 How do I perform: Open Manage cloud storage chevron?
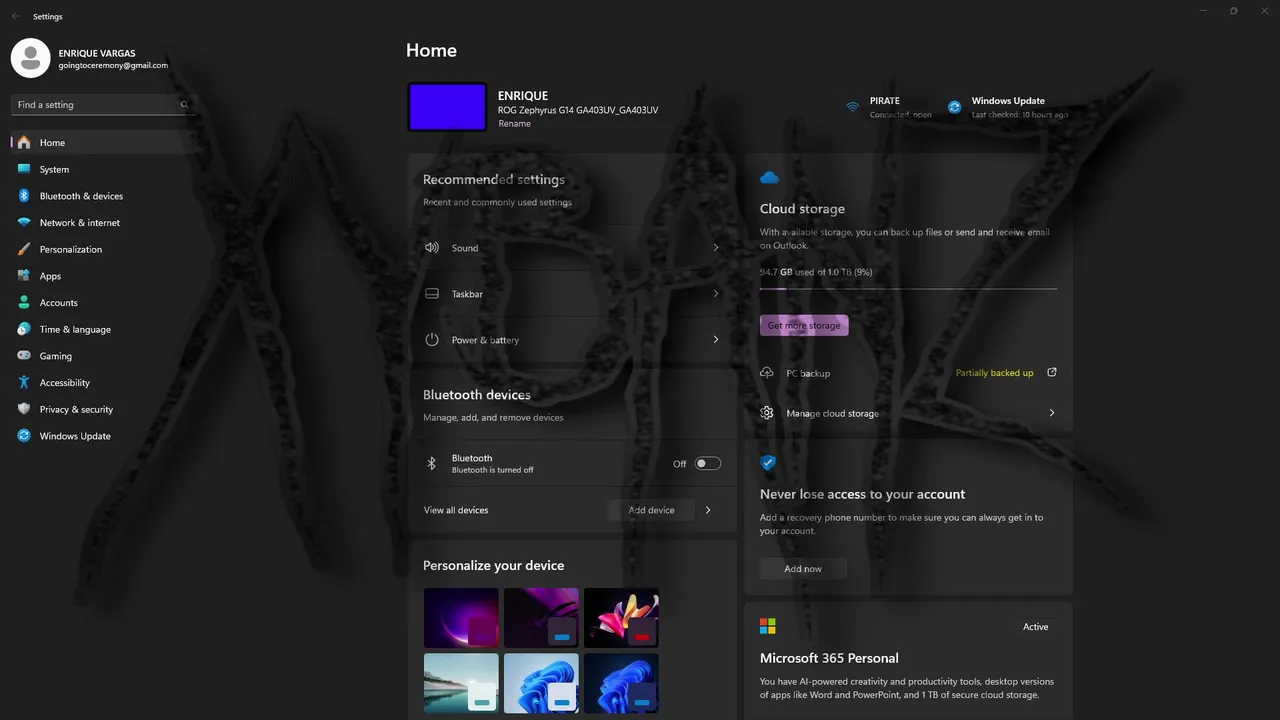click(x=1052, y=413)
